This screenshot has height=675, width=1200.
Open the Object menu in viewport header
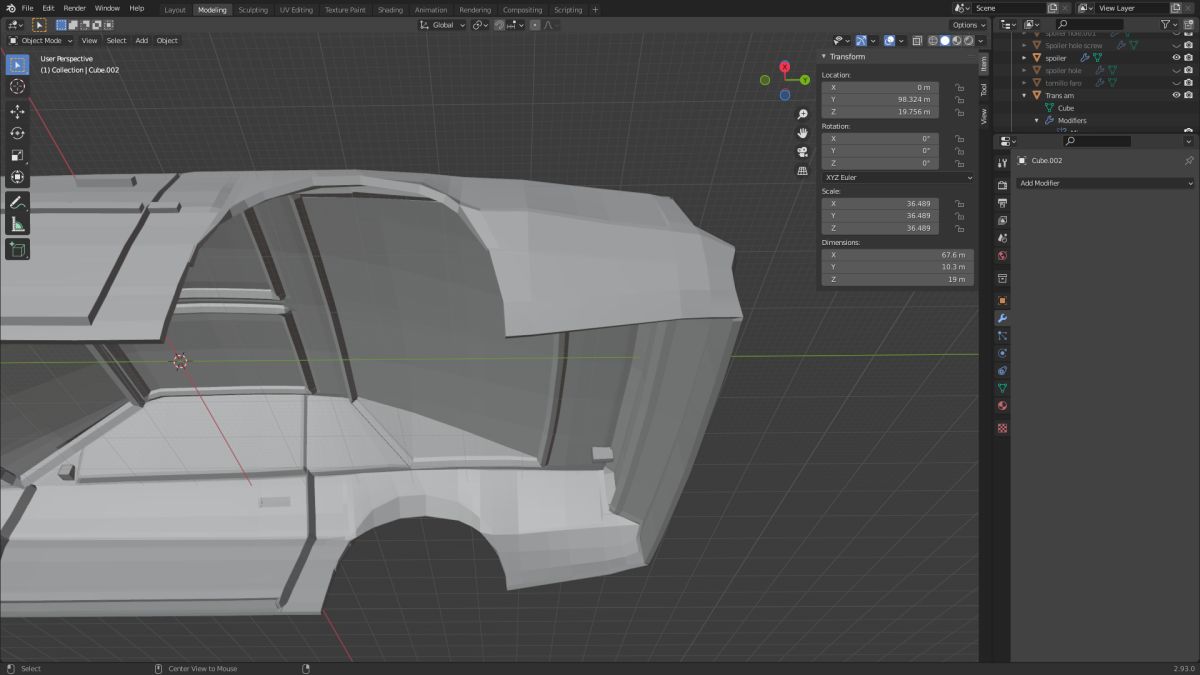click(167, 41)
